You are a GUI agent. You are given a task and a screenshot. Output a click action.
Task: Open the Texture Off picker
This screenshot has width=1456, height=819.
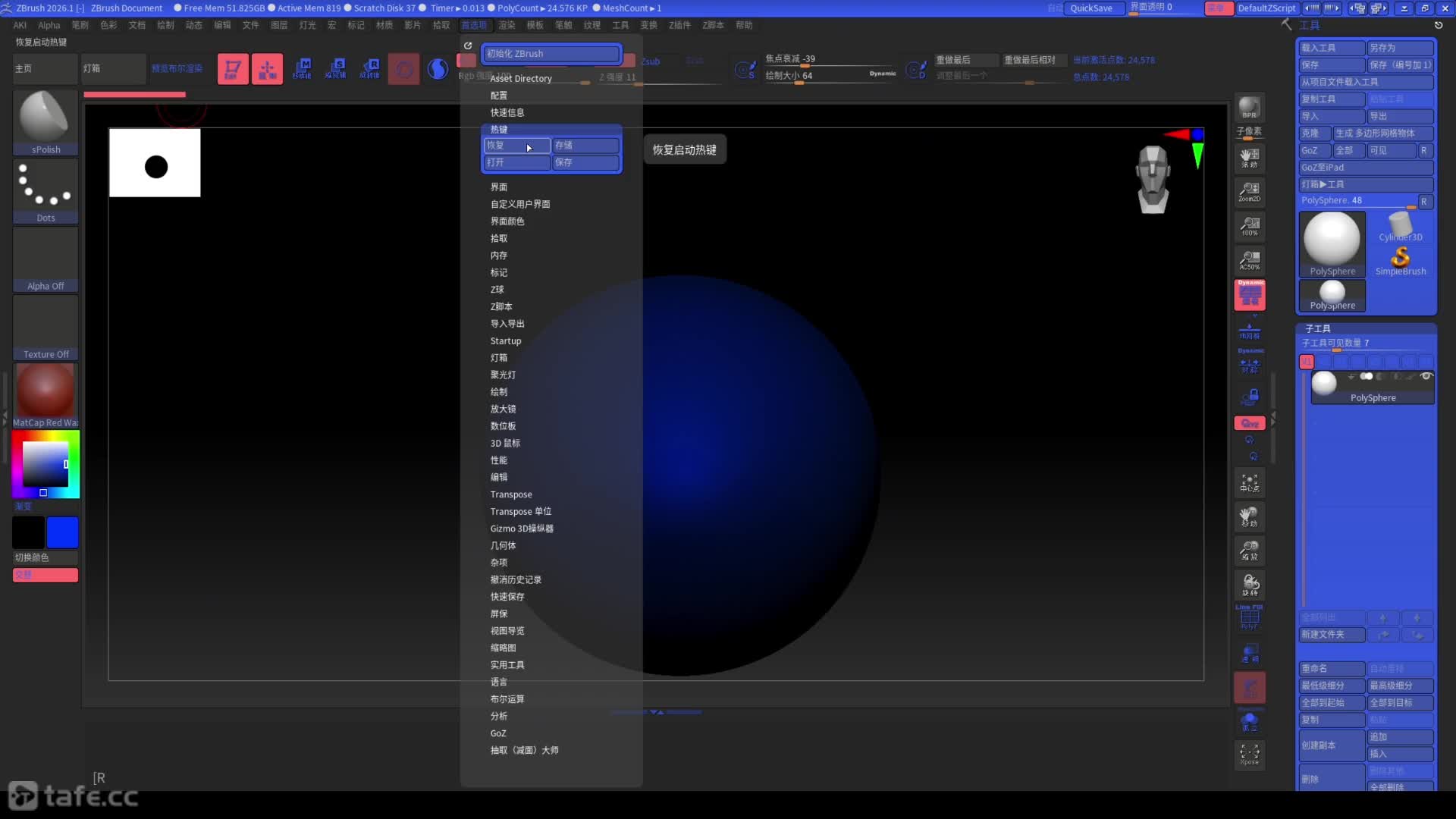[x=45, y=328]
